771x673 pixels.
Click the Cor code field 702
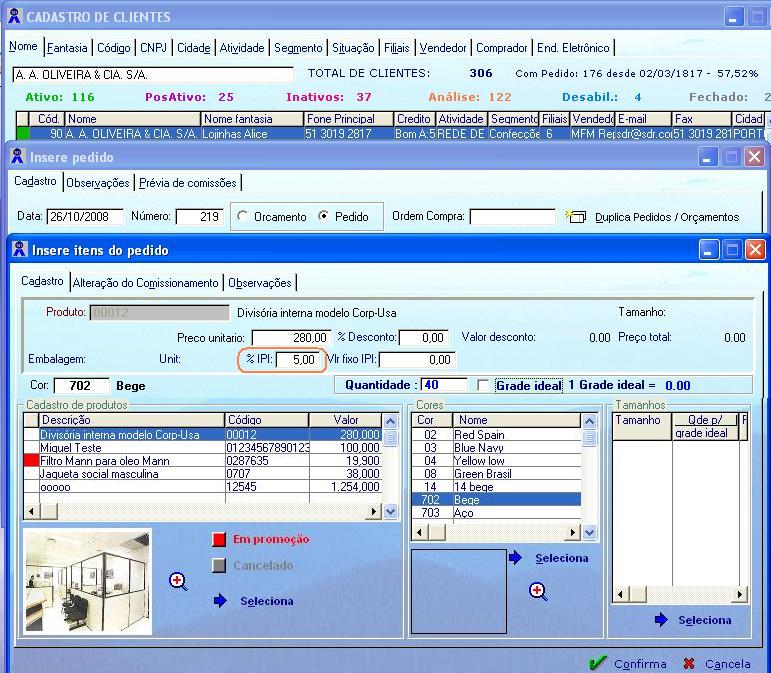pyautogui.click(x=81, y=385)
